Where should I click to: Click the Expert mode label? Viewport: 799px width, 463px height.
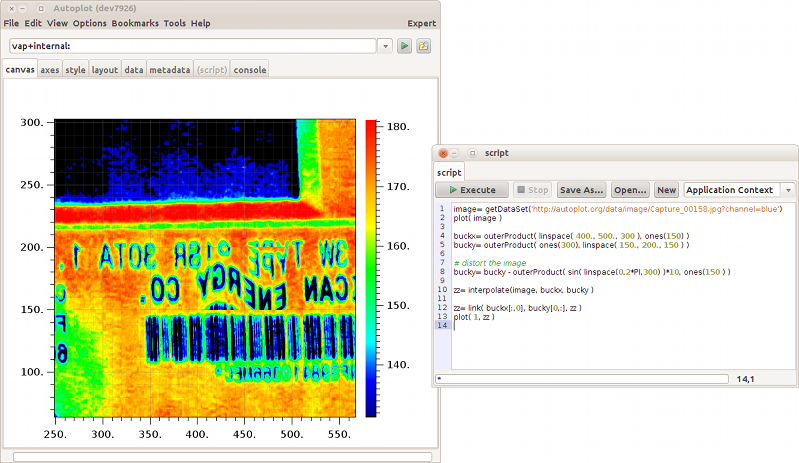click(421, 23)
